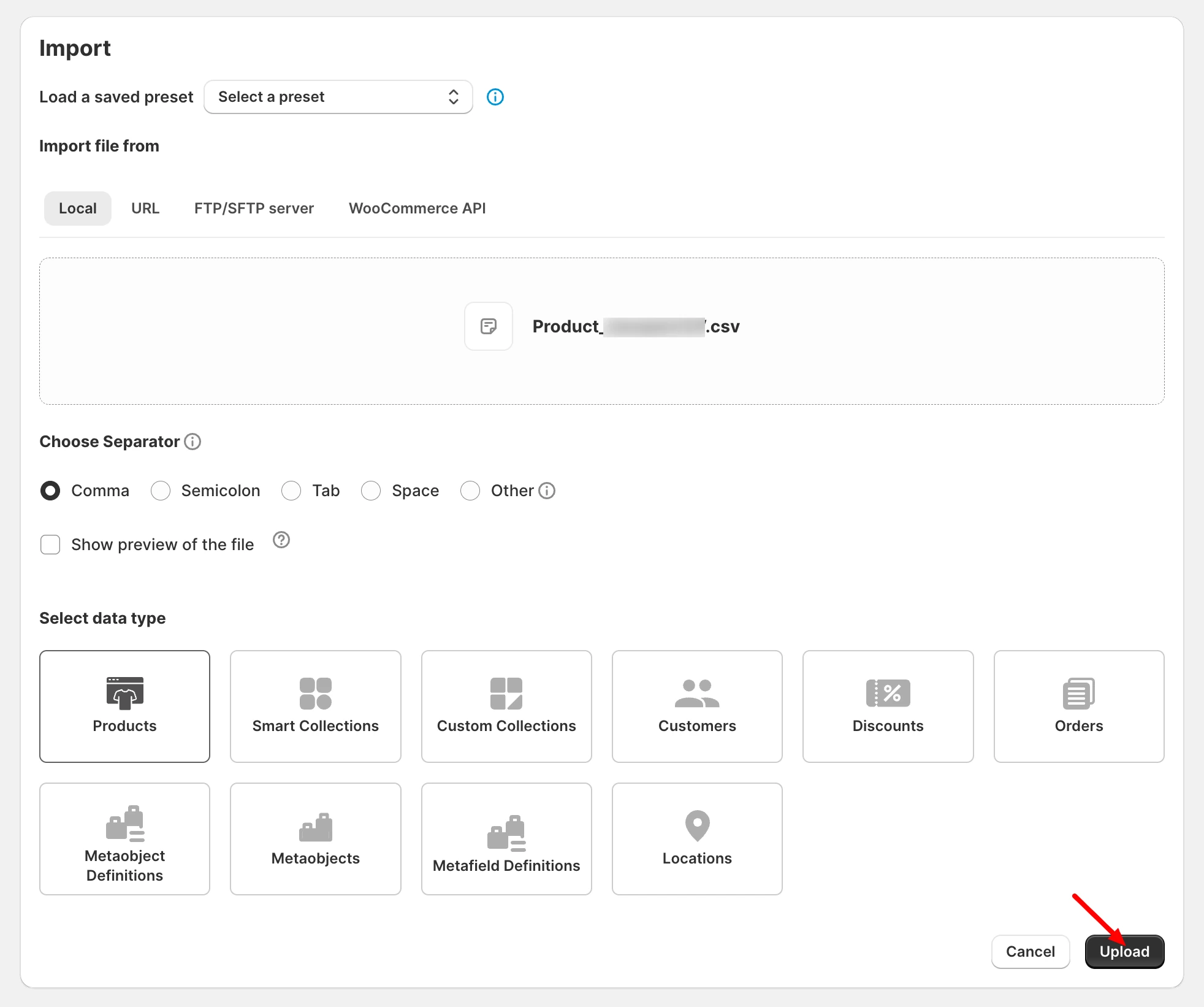The height and width of the screenshot is (1007, 1204).
Task: Click the info icon beside preset dropdown
Action: pyautogui.click(x=495, y=97)
